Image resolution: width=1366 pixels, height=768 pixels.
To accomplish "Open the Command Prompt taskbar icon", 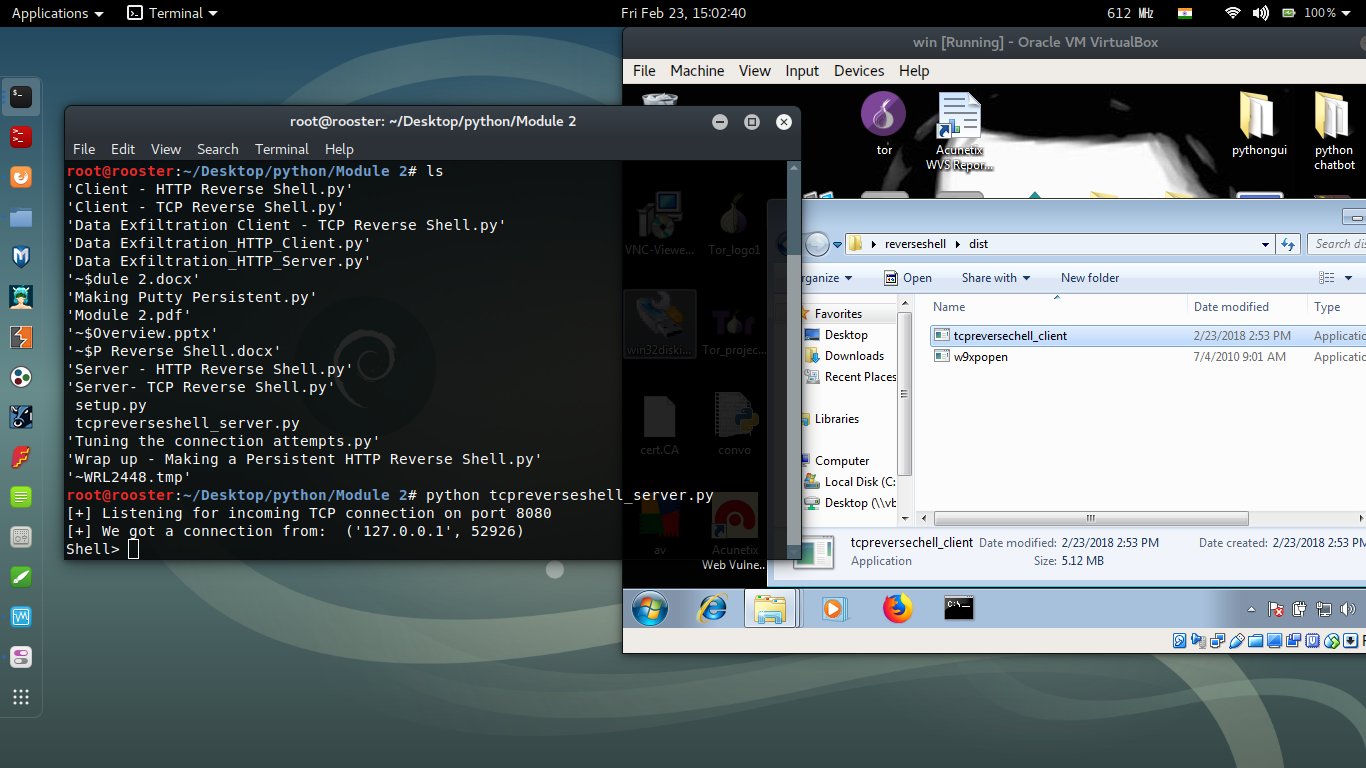I will coord(957,608).
